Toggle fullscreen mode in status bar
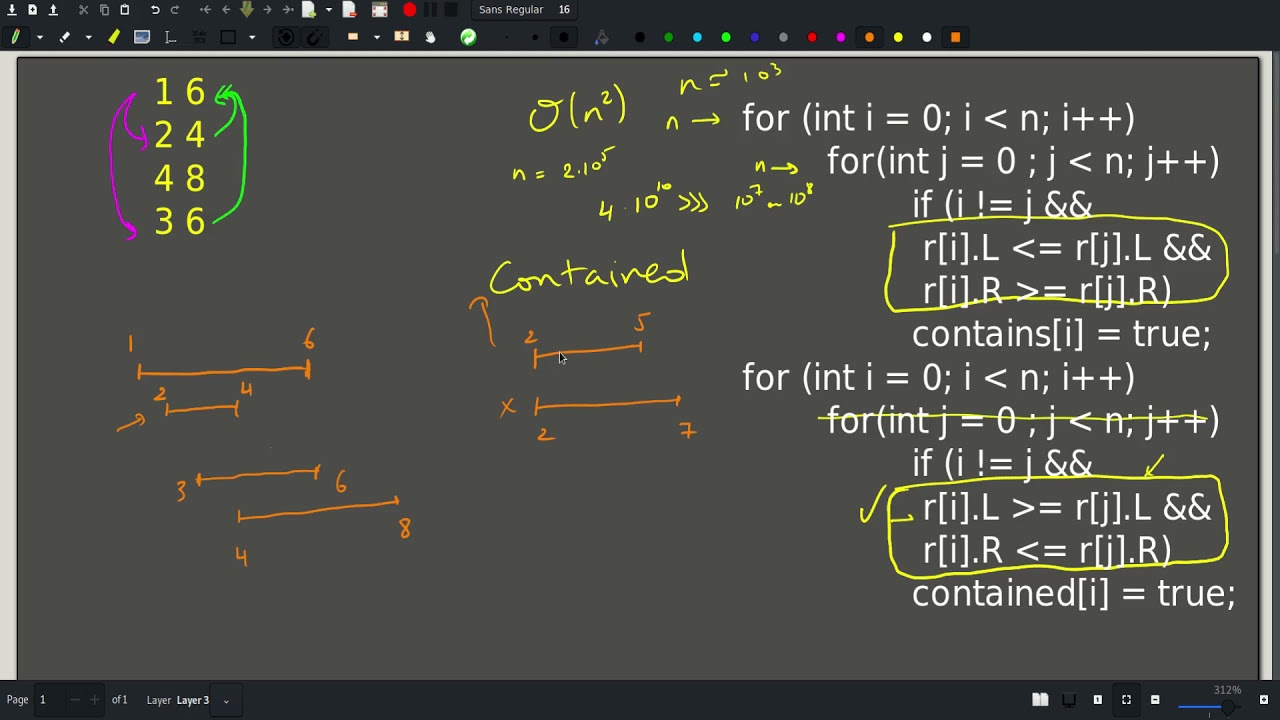Screen dimensions: 1280x720 coord(1126,700)
